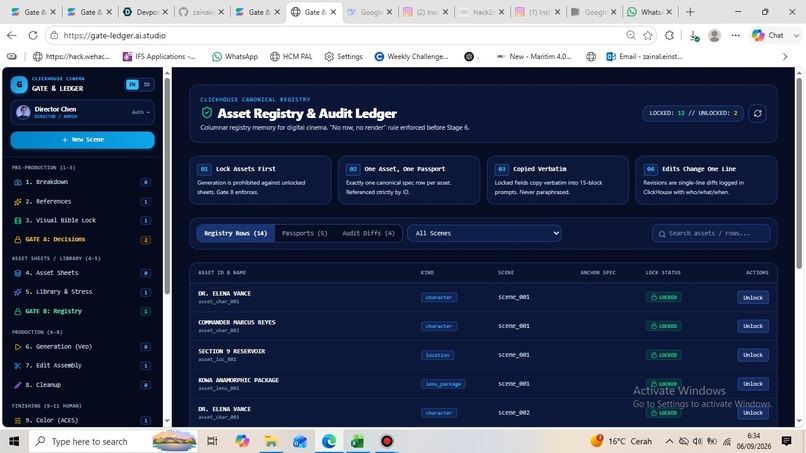806x453 pixels.
Task: Open the Asset Sheets icon
Action: coord(17,273)
